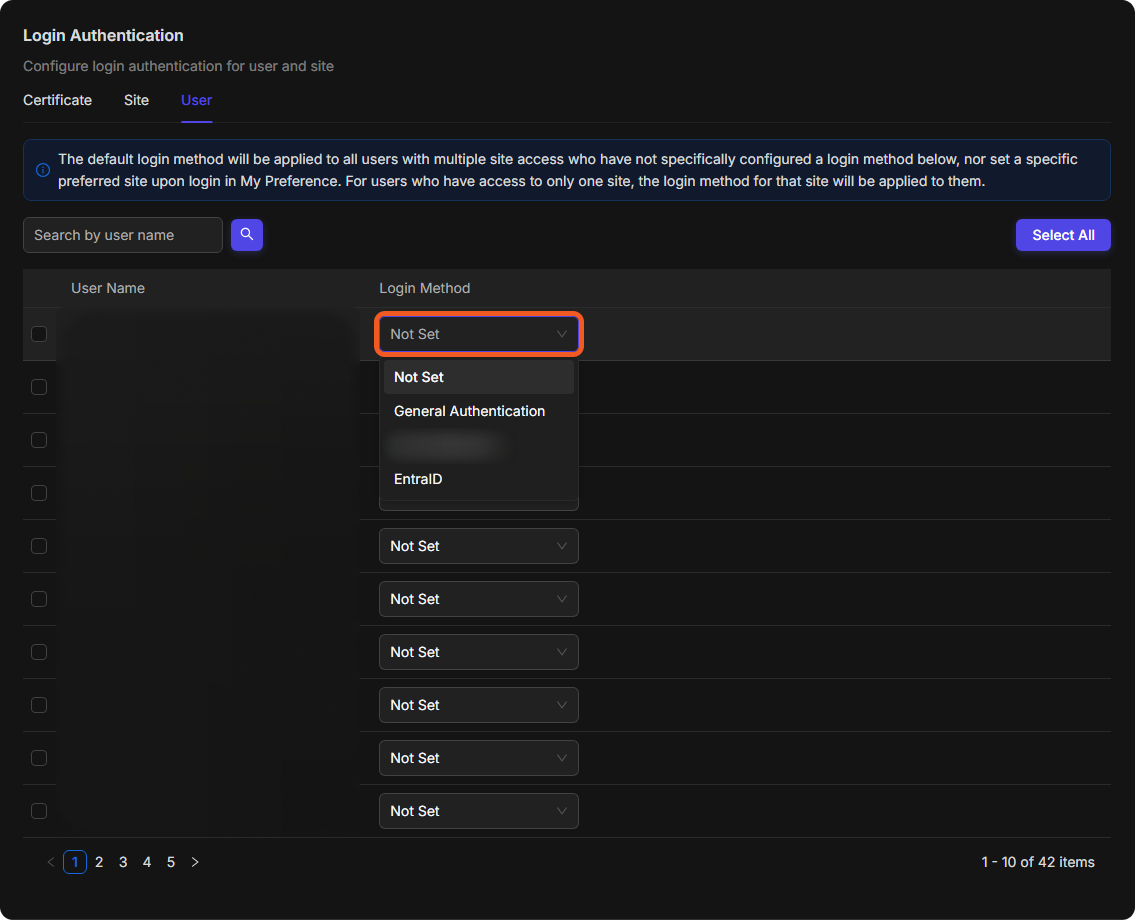Go to the previous page with the left arrow
The width and height of the screenshot is (1135, 920).
51,862
